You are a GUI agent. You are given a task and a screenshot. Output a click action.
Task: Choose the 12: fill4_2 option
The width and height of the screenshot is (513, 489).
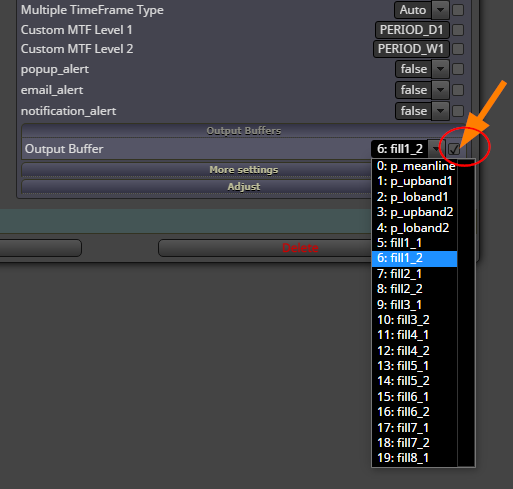pos(414,350)
